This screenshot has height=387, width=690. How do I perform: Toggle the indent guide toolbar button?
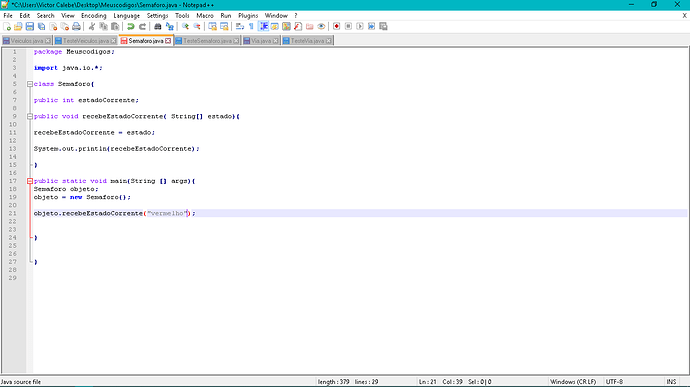[x=263, y=26]
